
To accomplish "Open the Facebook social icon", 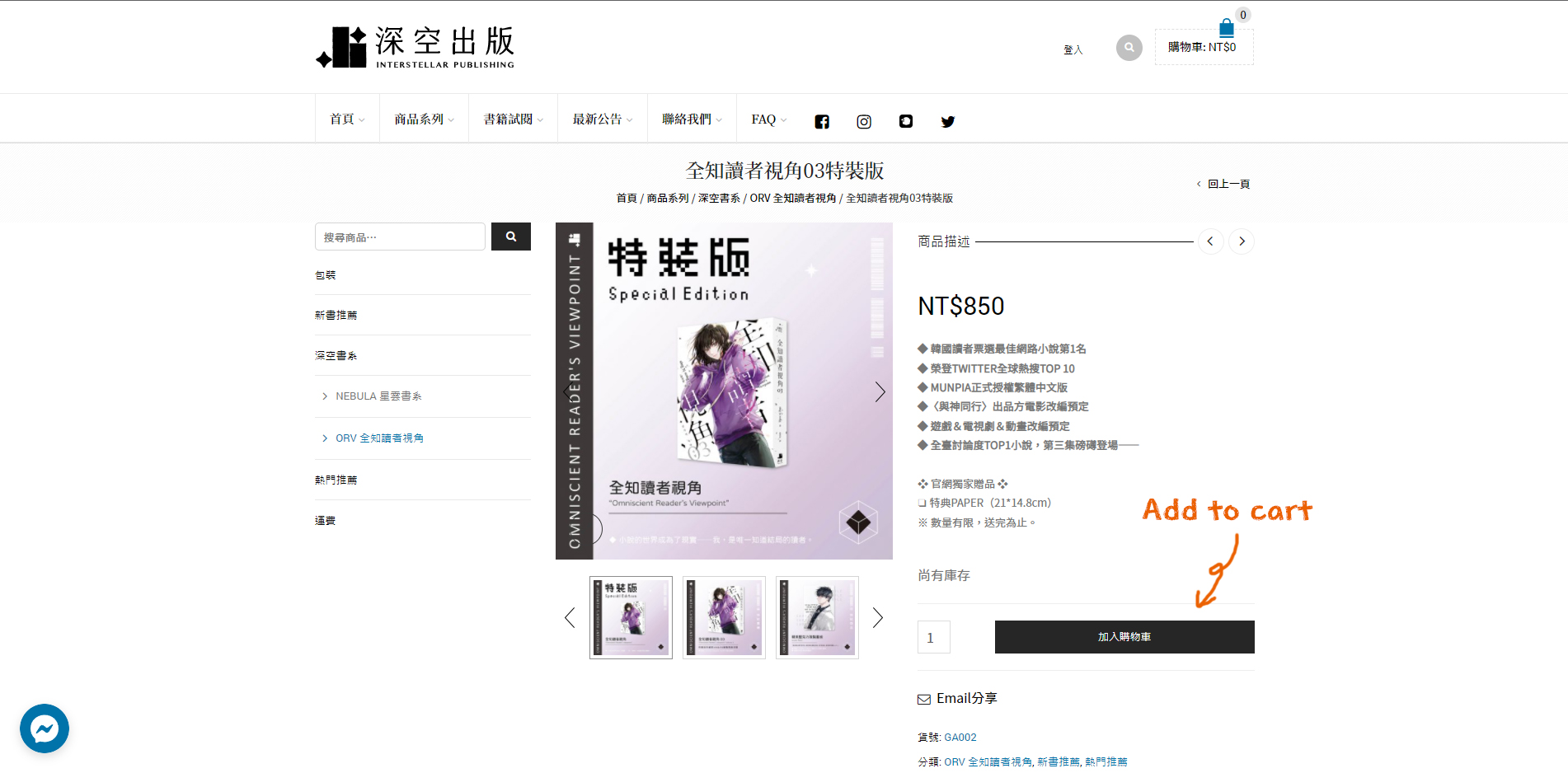I will click(x=822, y=121).
